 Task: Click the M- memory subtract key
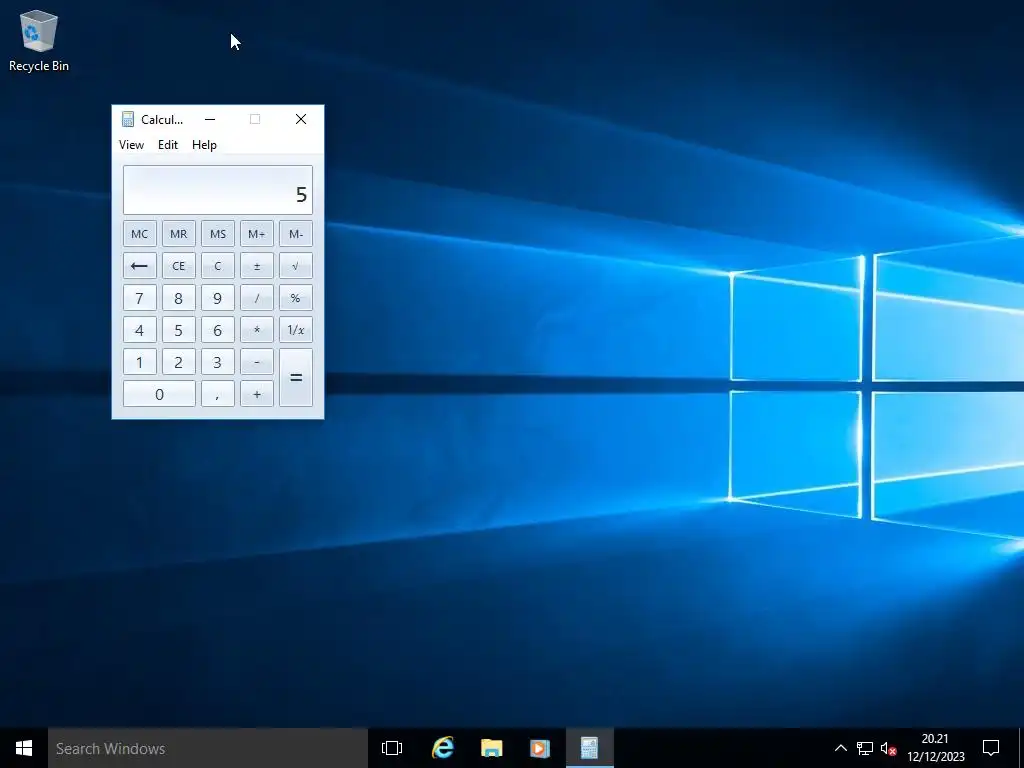[296, 234]
